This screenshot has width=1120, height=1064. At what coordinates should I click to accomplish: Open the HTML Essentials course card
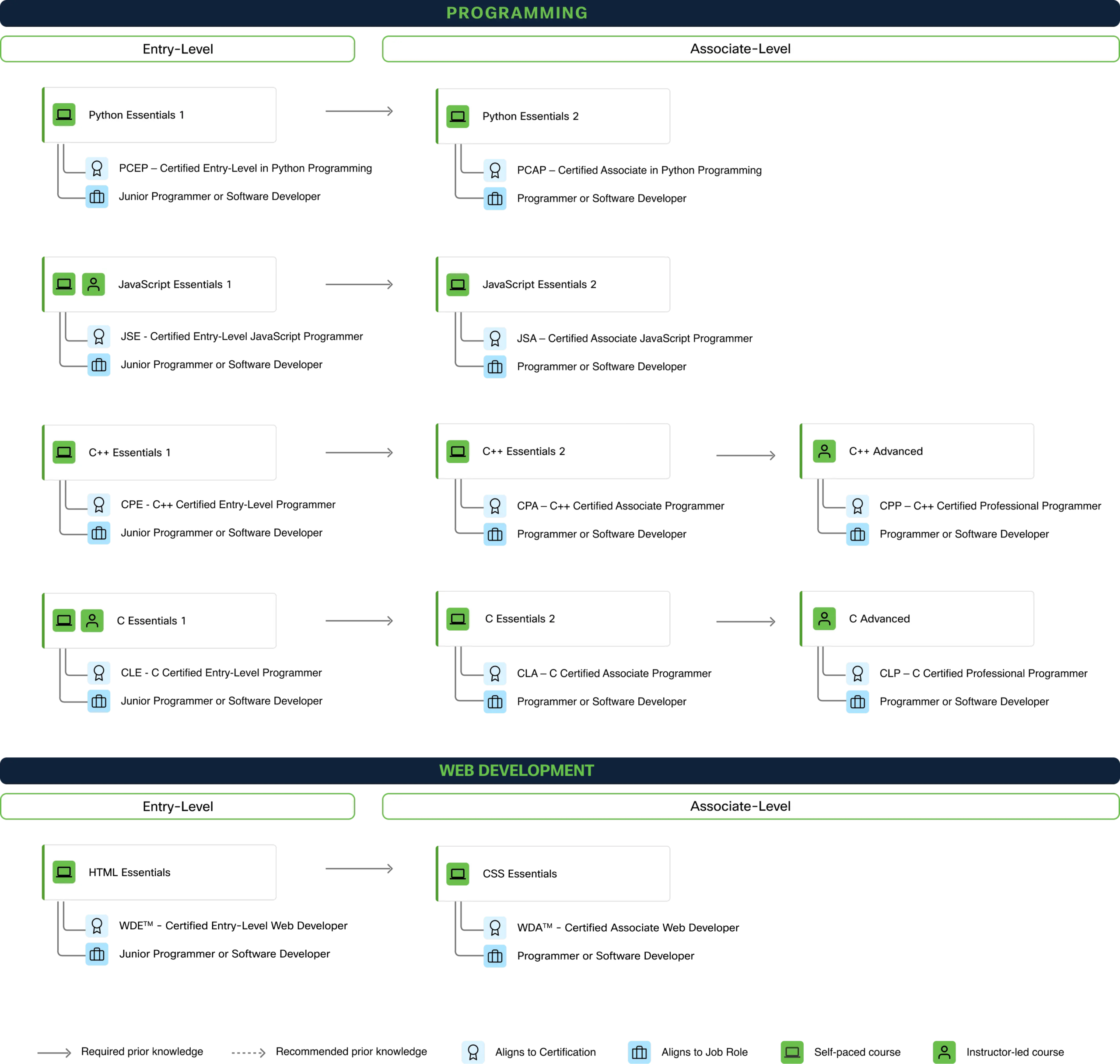coord(159,872)
